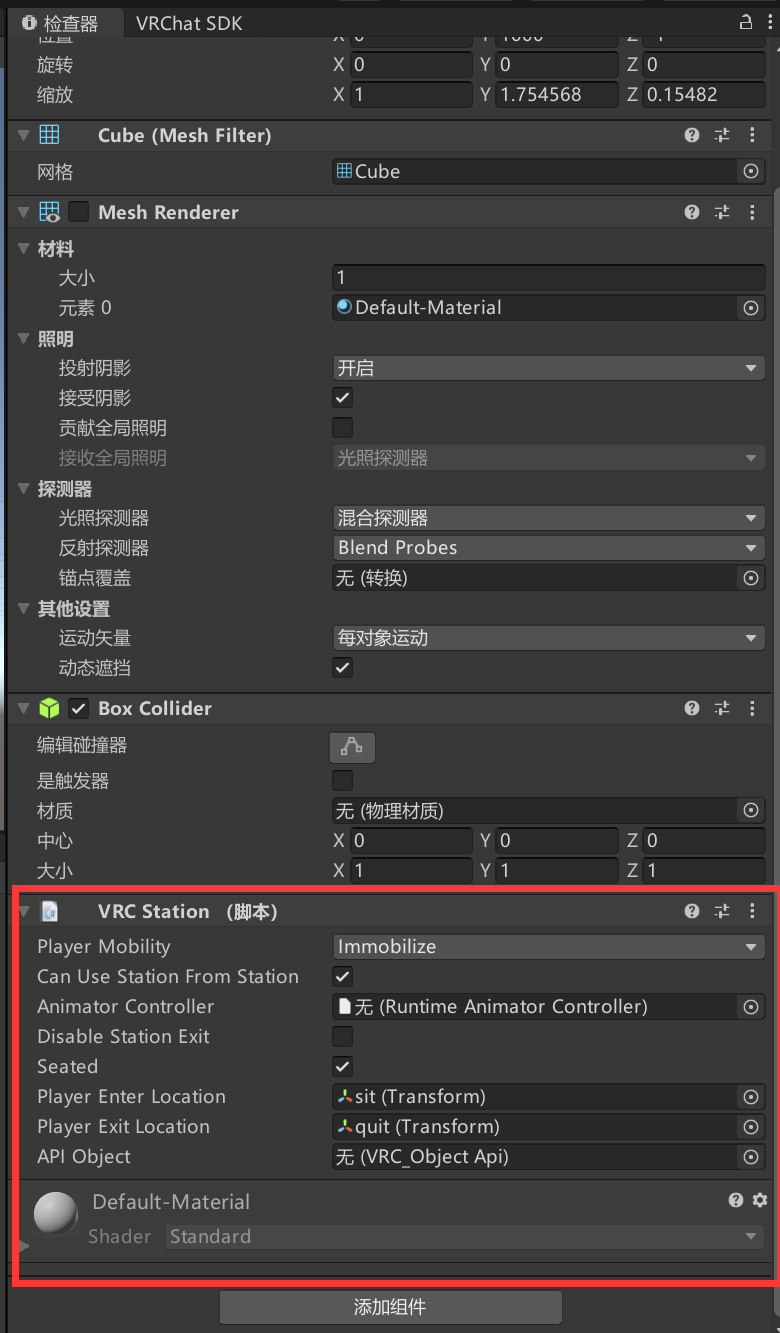This screenshot has width=780, height=1333.
Task: Click the Default-Material settings gear icon
Action: [x=758, y=1200]
